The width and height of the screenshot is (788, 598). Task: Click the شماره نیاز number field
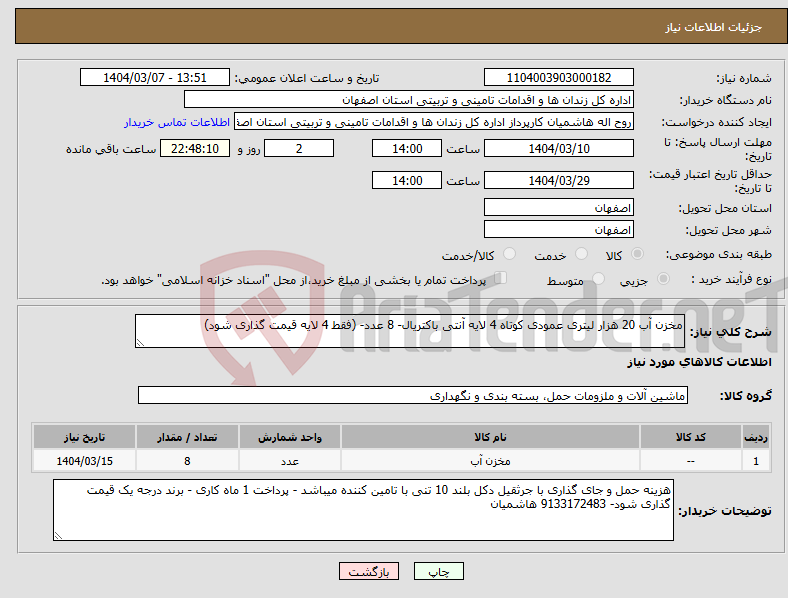coord(559,77)
